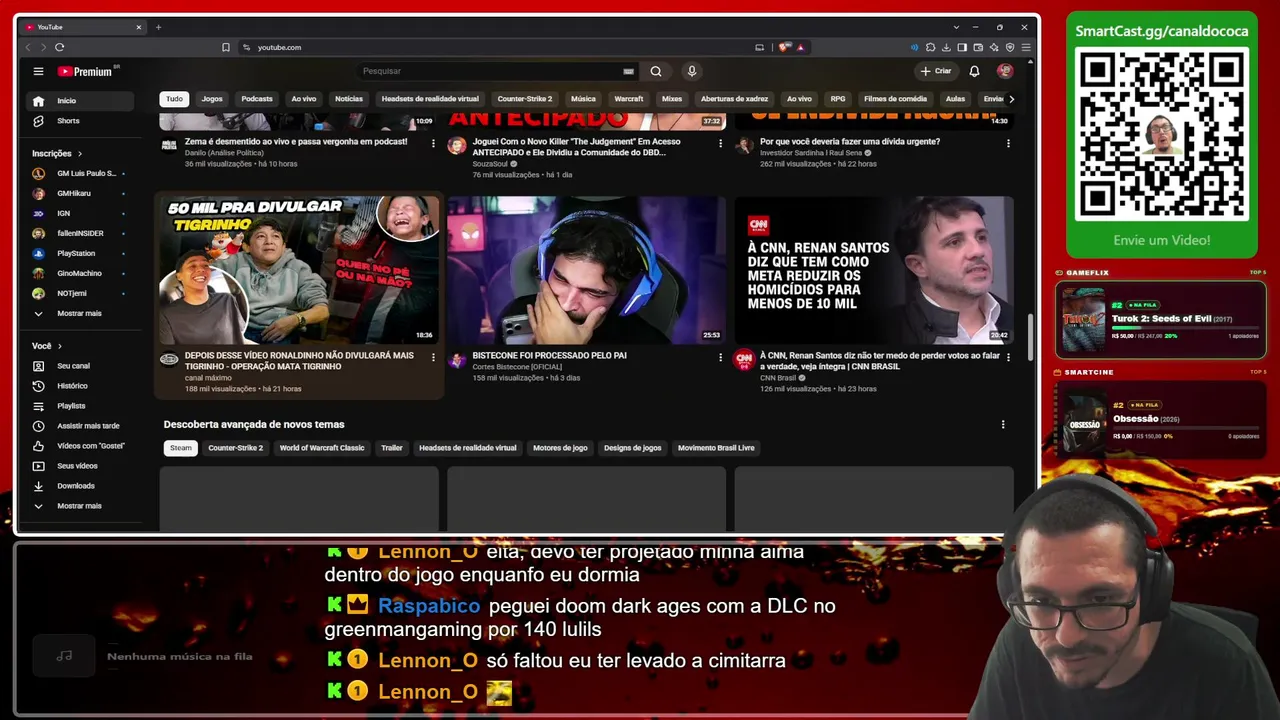Viewport: 1280px width, 720px height.
Task: Open the fallenINSIDER subscription
Action: coord(79,233)
